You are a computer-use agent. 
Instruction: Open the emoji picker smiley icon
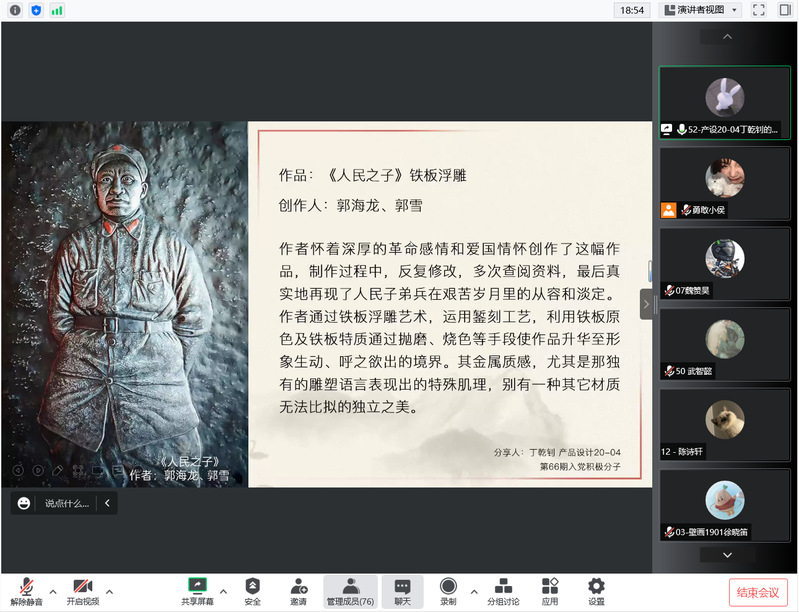(x=24, y=504)
